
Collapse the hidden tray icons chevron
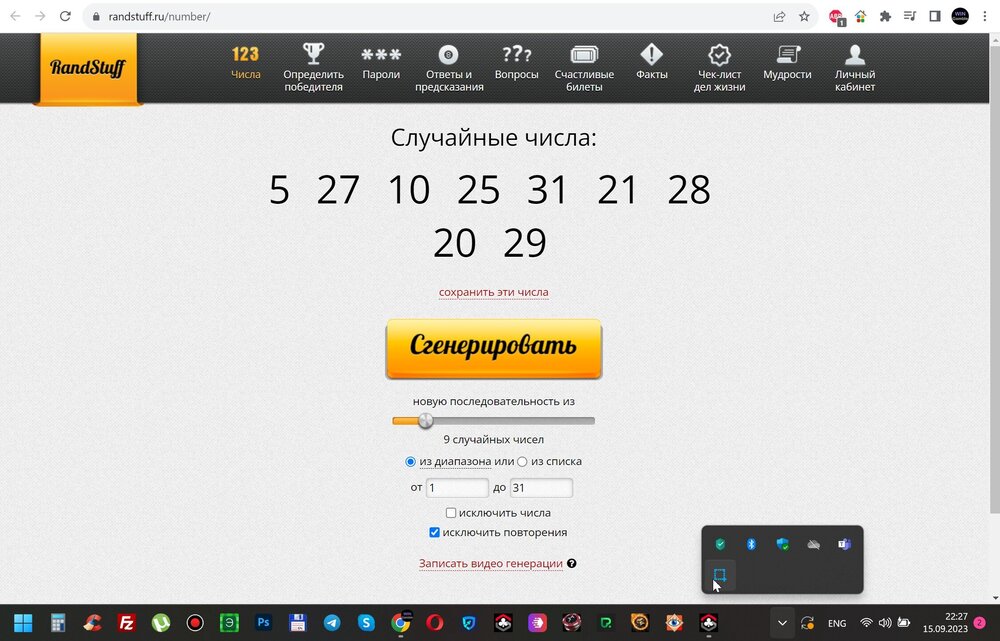click(782, 623)
